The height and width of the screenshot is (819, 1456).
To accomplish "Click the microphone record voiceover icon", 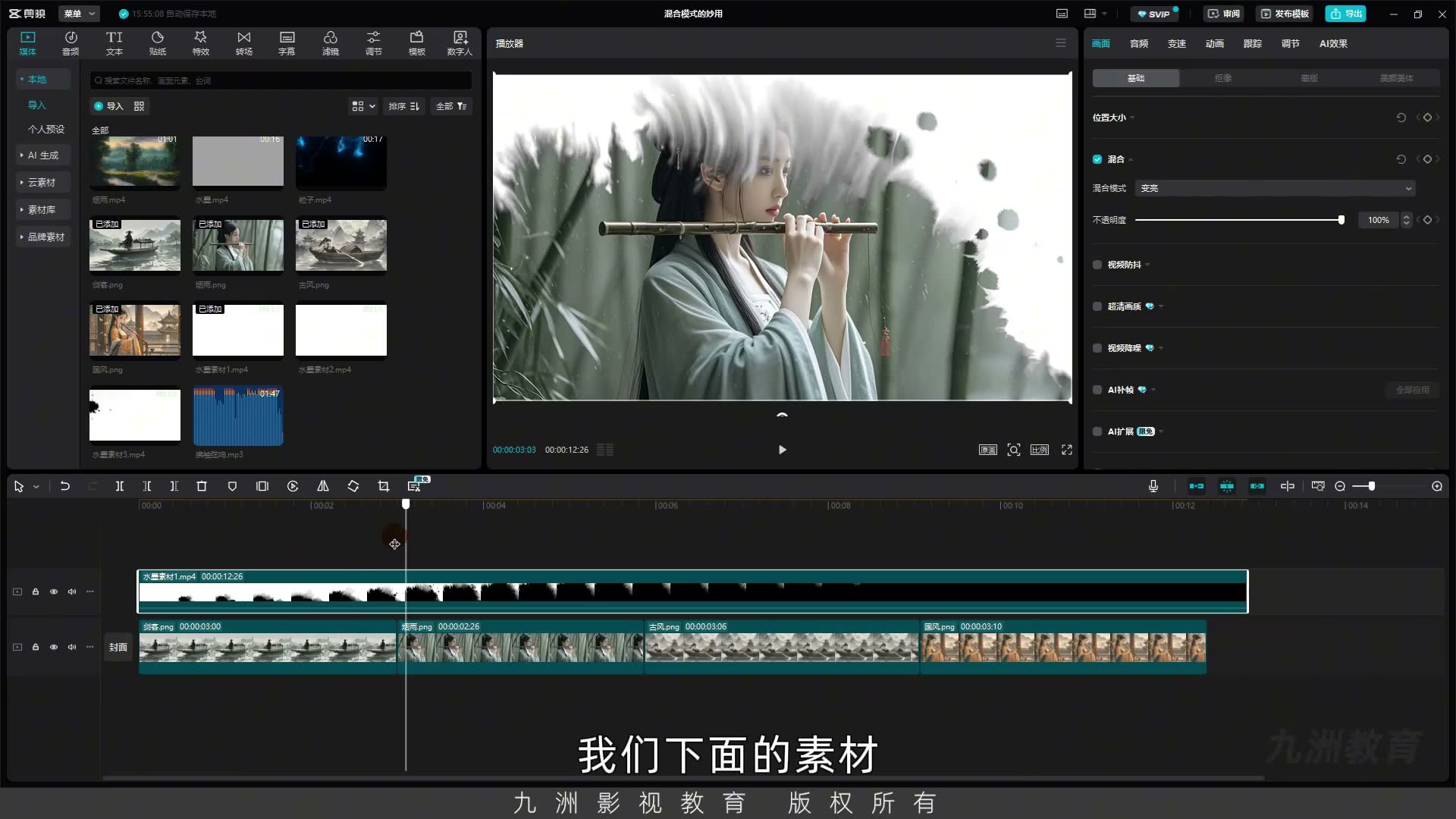I will click(1153, 486).
